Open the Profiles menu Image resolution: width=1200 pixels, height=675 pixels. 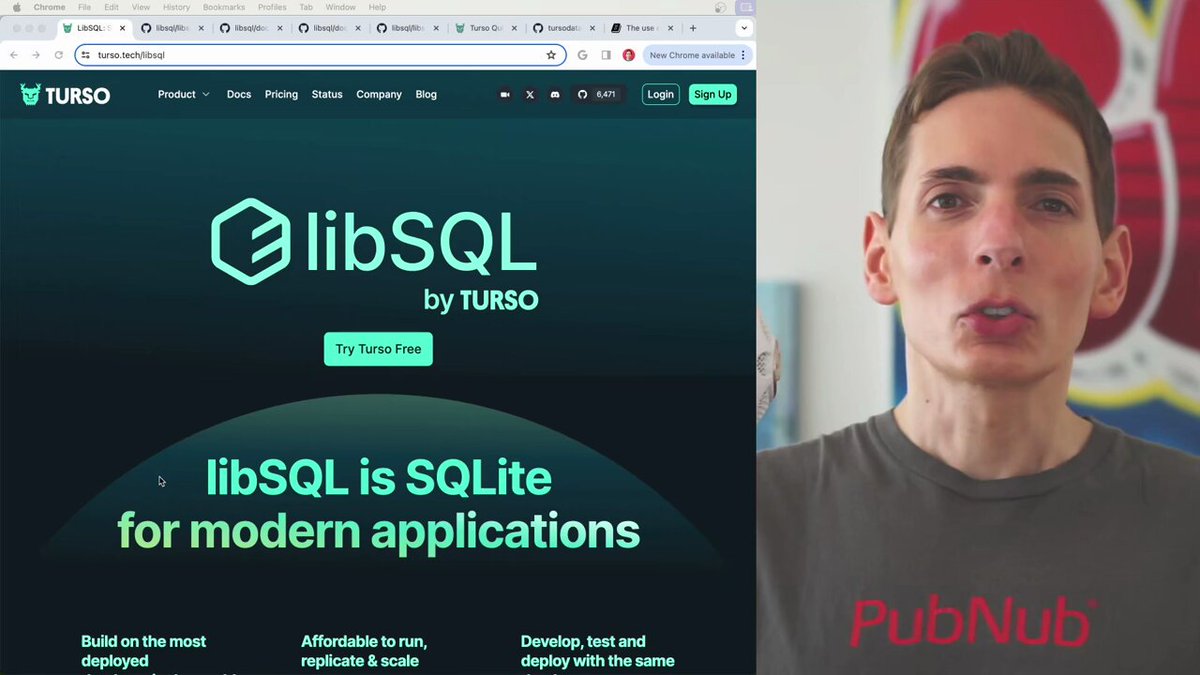pyautogui.click(x=272, y=7)
